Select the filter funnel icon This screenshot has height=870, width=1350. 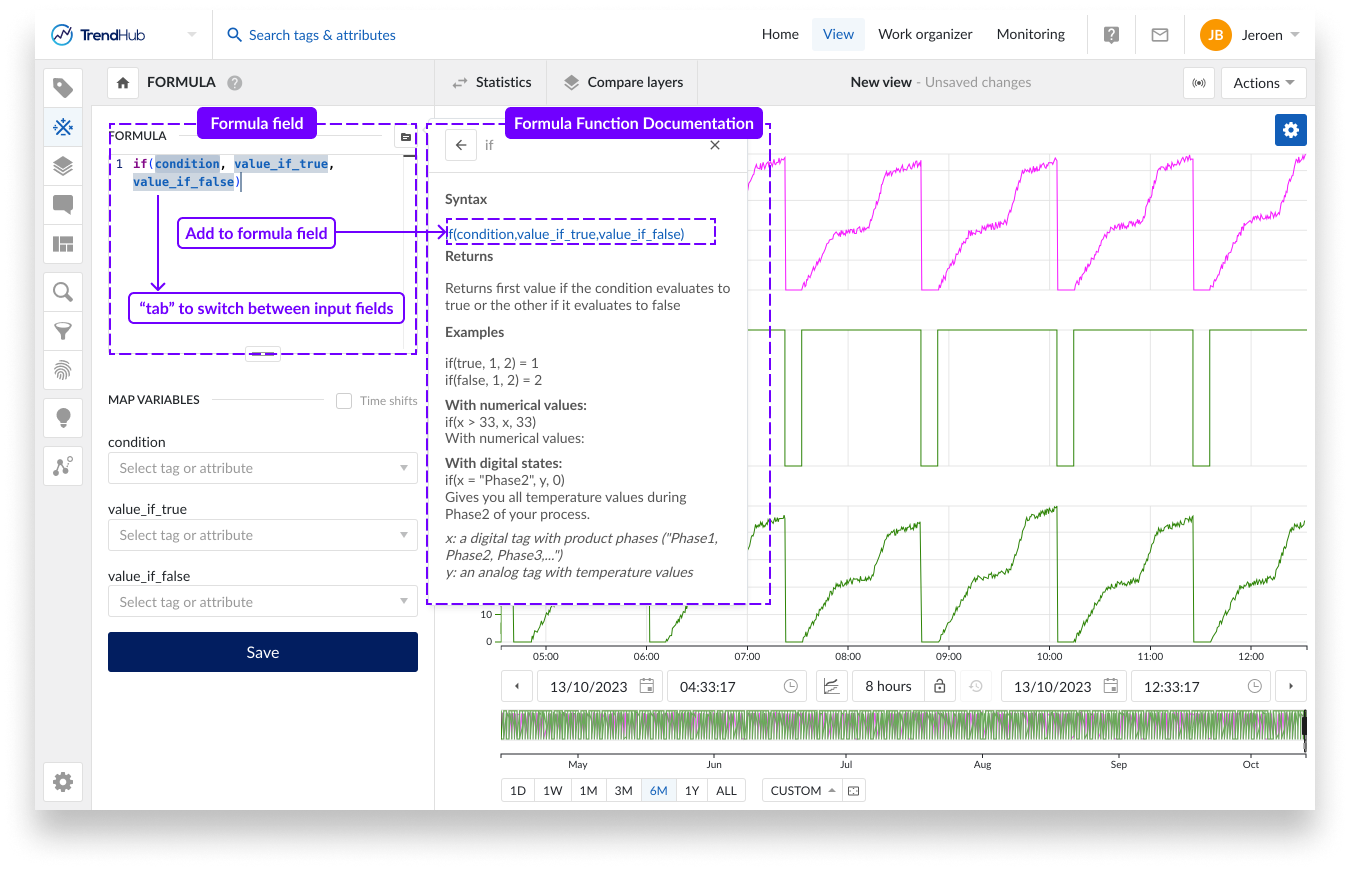(63, 330)
